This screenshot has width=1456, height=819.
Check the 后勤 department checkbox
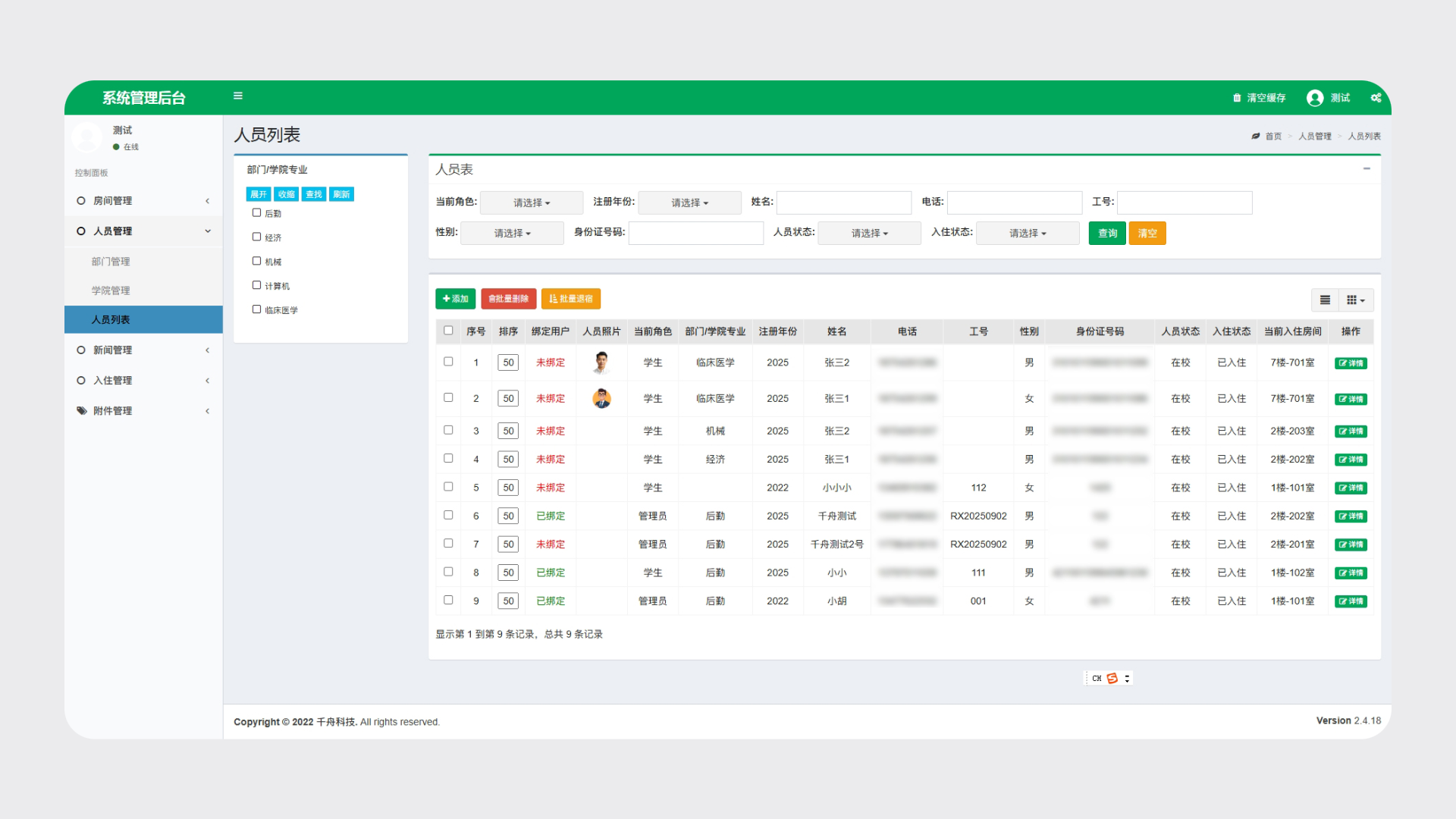pyautogui.click(x=256, y=213)
